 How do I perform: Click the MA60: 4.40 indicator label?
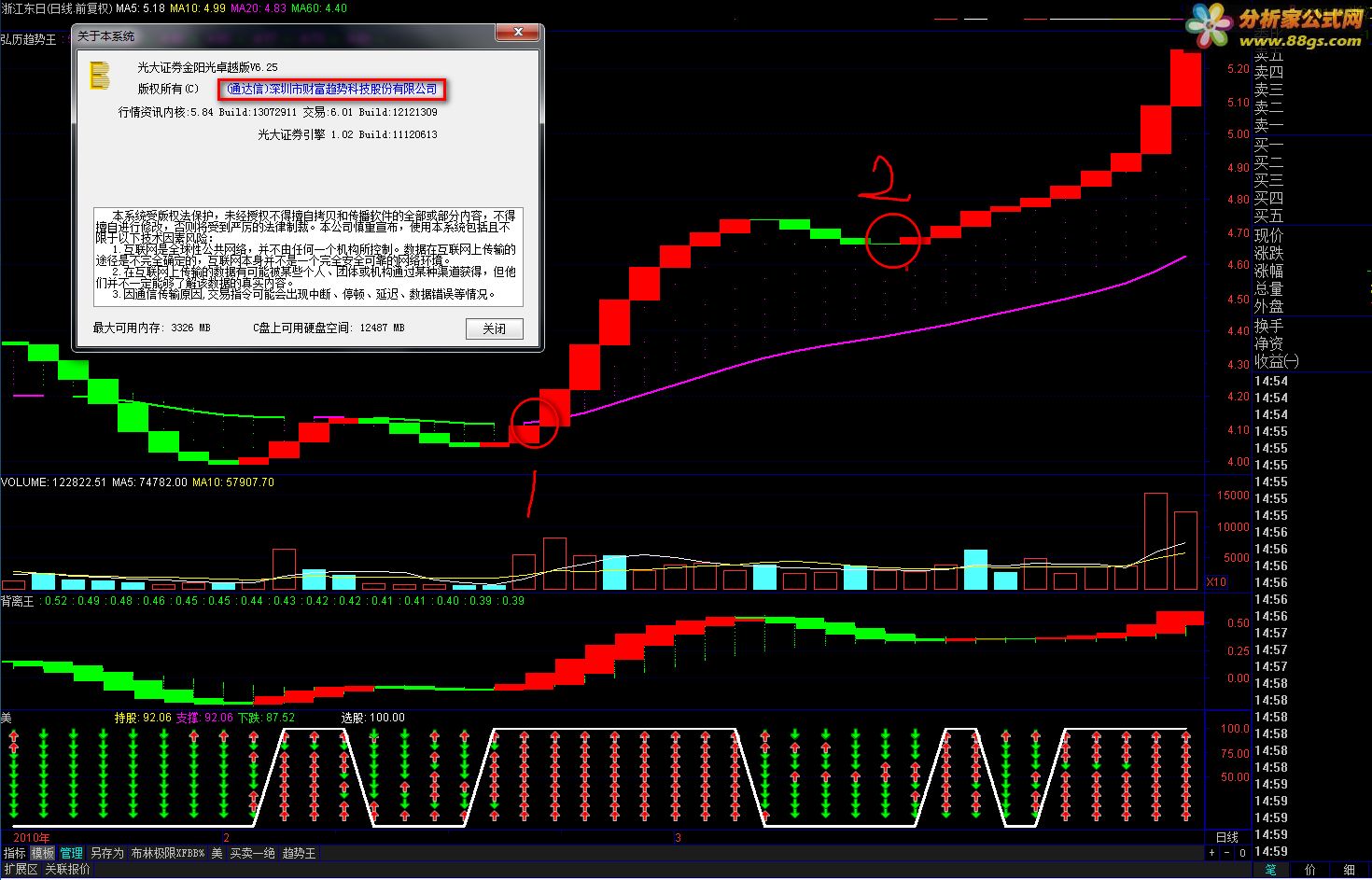click(319, 7)
